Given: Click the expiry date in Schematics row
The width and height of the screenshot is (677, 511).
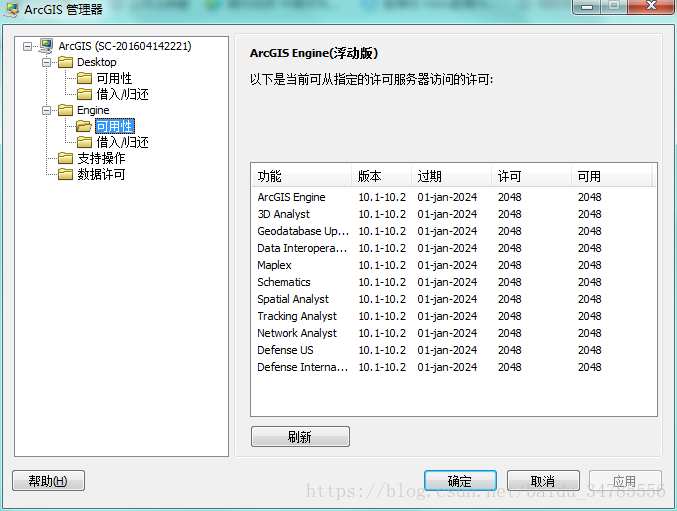Looking at the screenshot, I should coord(447,282).
